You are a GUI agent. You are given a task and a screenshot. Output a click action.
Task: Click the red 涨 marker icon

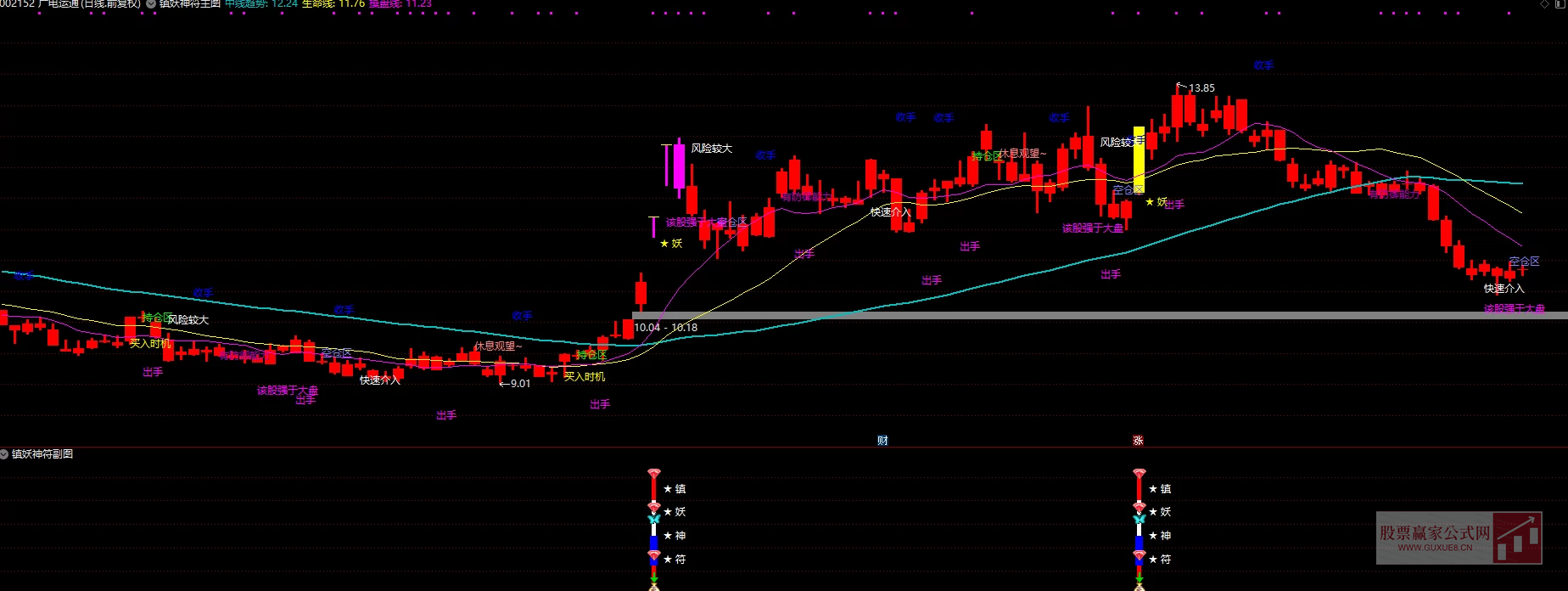point(1138,440)
